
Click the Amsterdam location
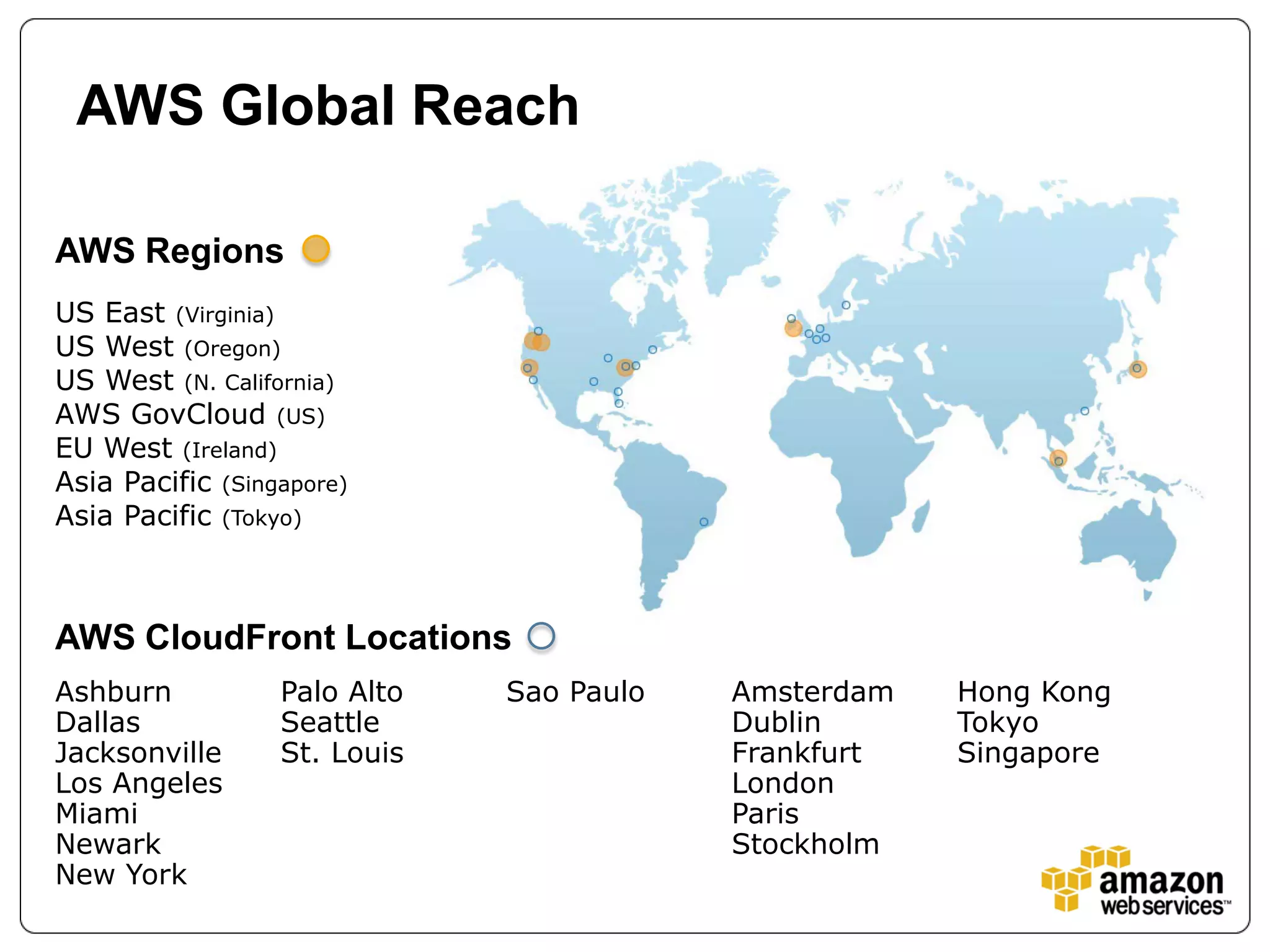(813, 692)
